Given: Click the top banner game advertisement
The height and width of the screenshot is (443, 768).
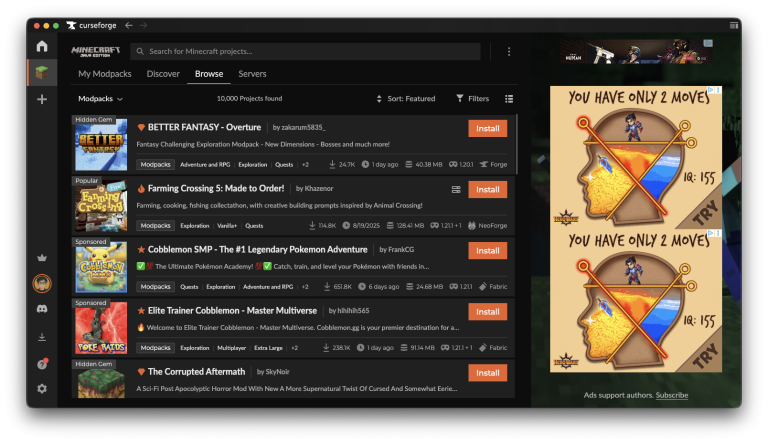Looking at the screenshot, I should pyautogui.click(x=636, y=51).
